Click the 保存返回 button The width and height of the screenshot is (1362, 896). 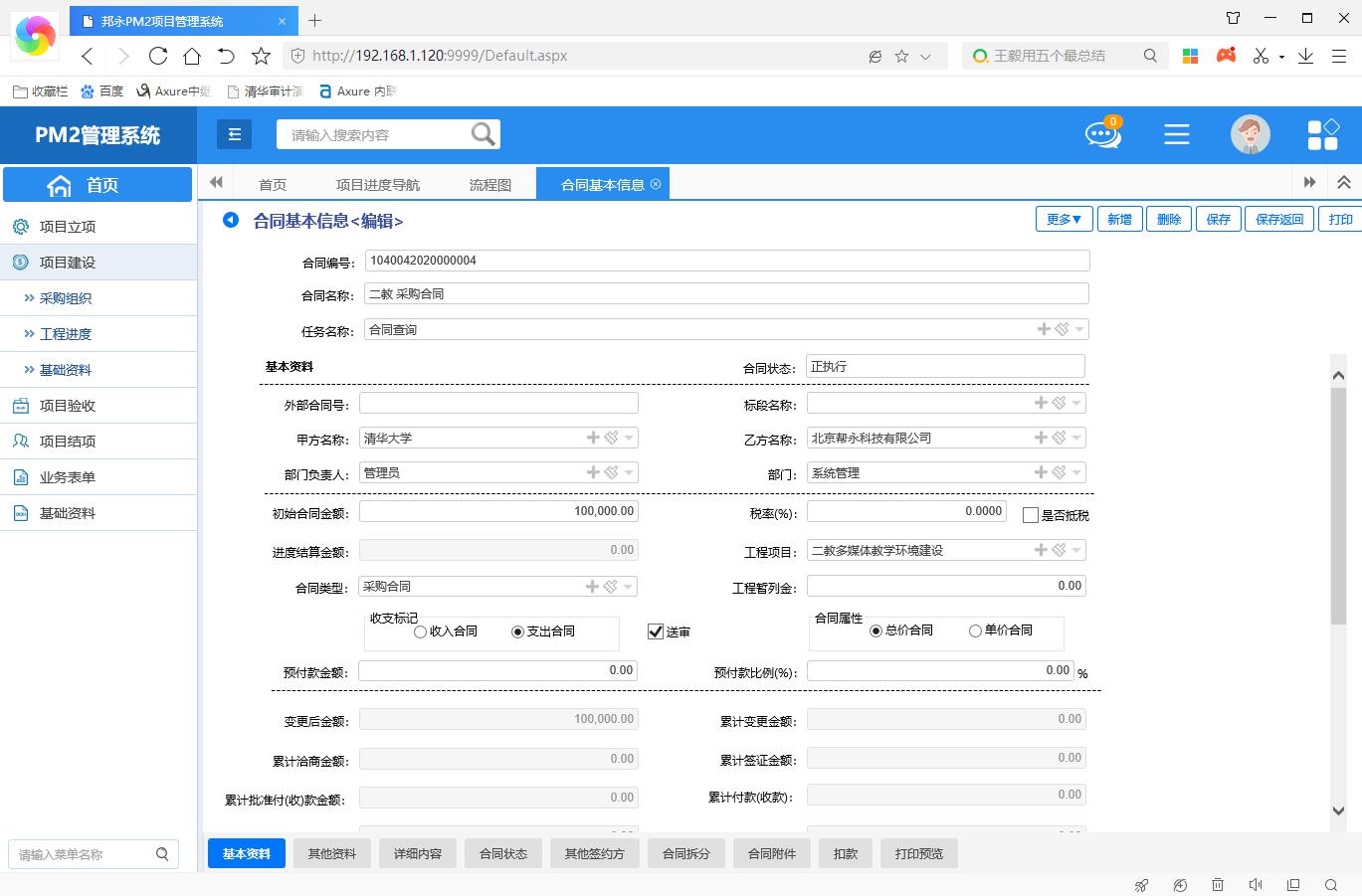pyautogui.click(x=1278, y=219)
